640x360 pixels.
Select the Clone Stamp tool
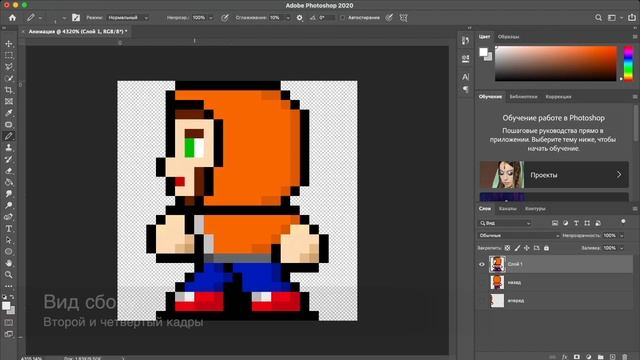click(9, 148)
